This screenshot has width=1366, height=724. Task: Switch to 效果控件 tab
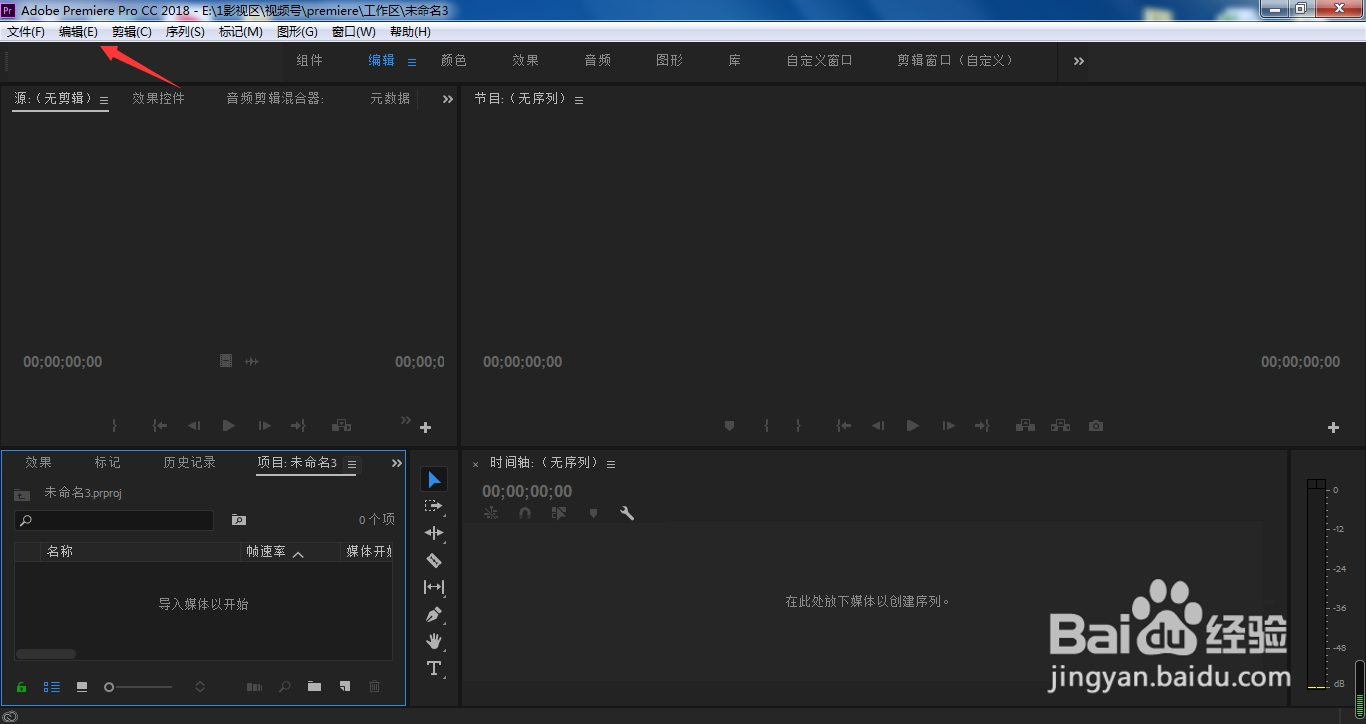159,98
